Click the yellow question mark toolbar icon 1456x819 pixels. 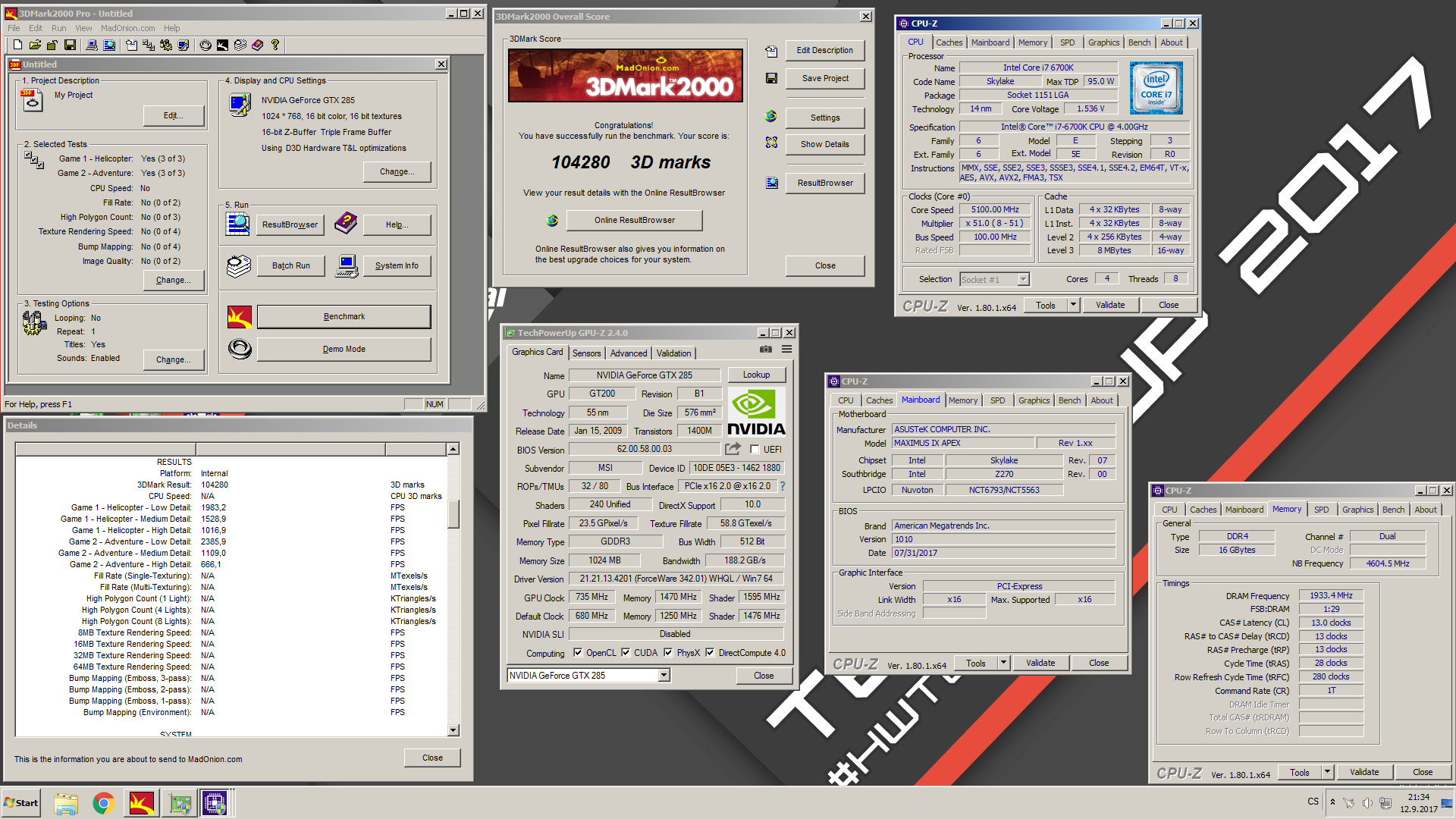(275, 45)
